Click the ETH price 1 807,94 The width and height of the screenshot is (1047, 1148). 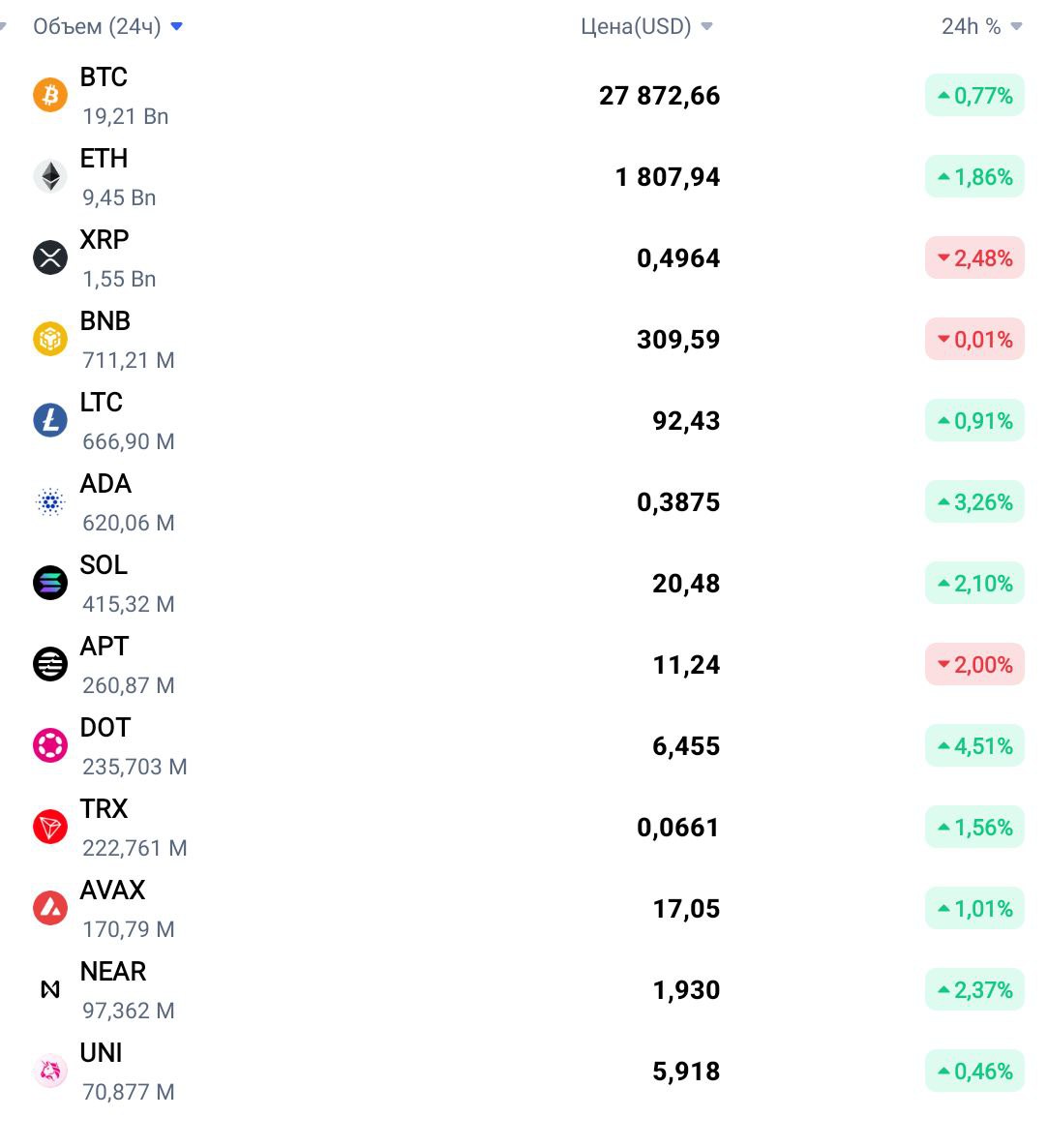click(668, 177)
